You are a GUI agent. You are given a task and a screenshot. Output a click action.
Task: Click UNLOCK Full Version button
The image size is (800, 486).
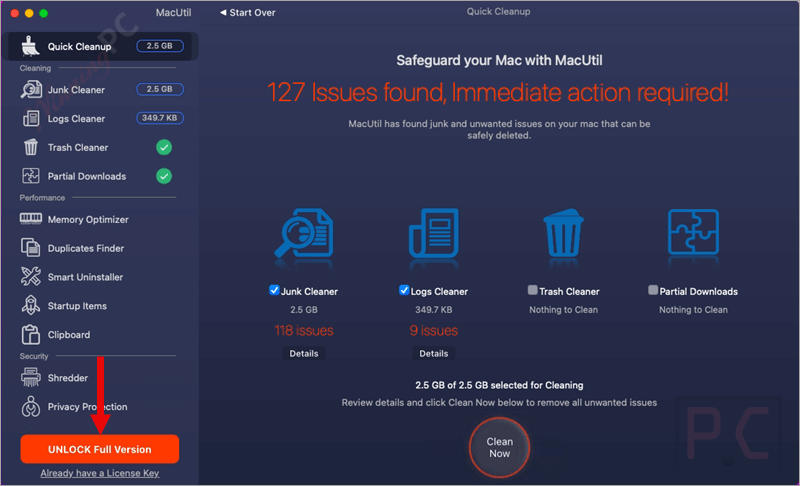coord(99,449)
